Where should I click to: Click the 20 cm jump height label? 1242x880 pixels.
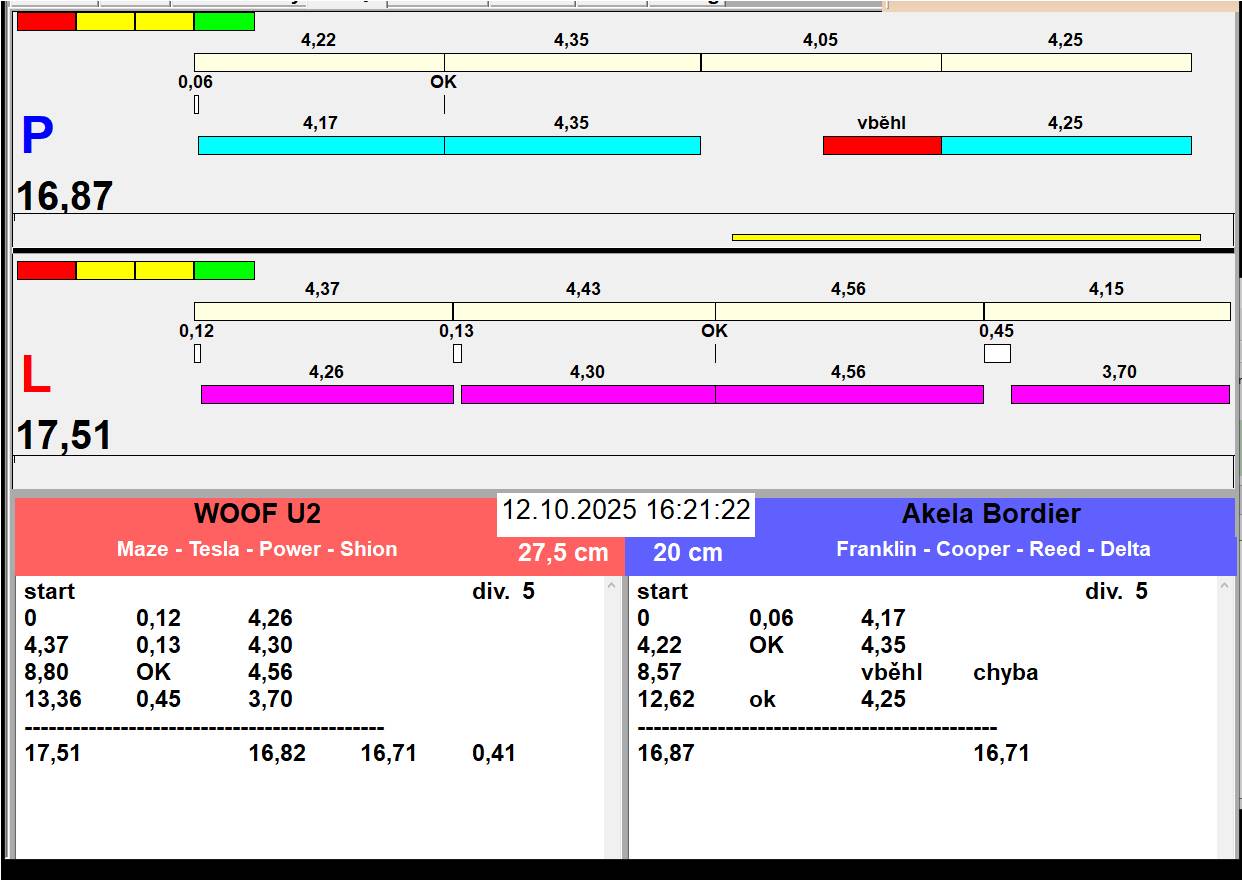688,552
